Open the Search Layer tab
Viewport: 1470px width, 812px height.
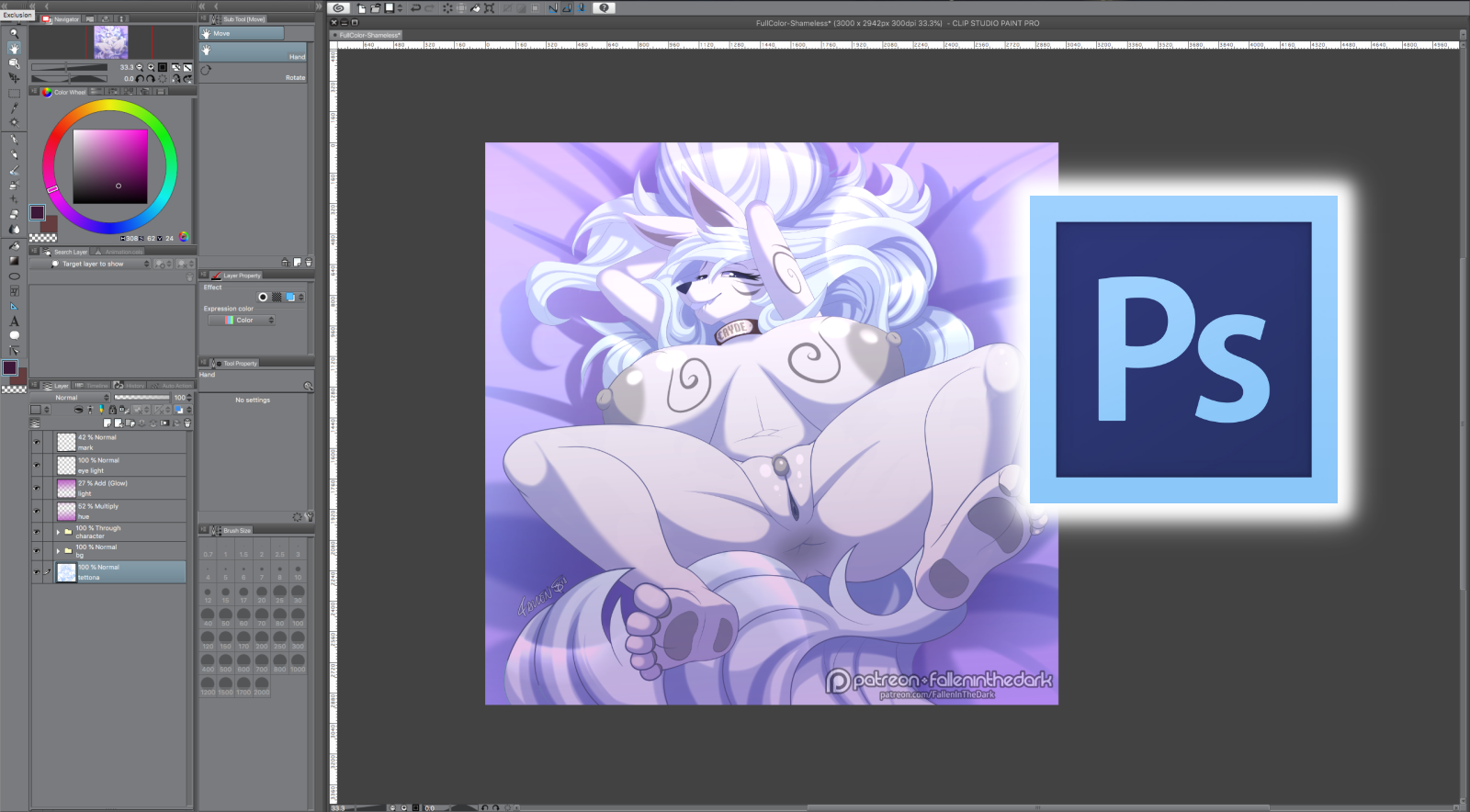pos(66,252)
